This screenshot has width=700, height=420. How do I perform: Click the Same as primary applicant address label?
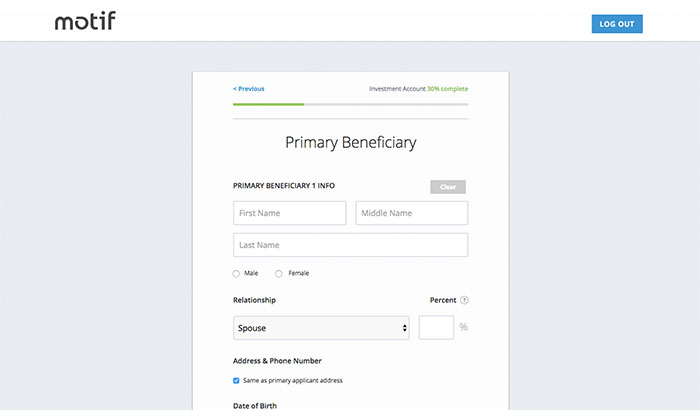tap(293, 381)
